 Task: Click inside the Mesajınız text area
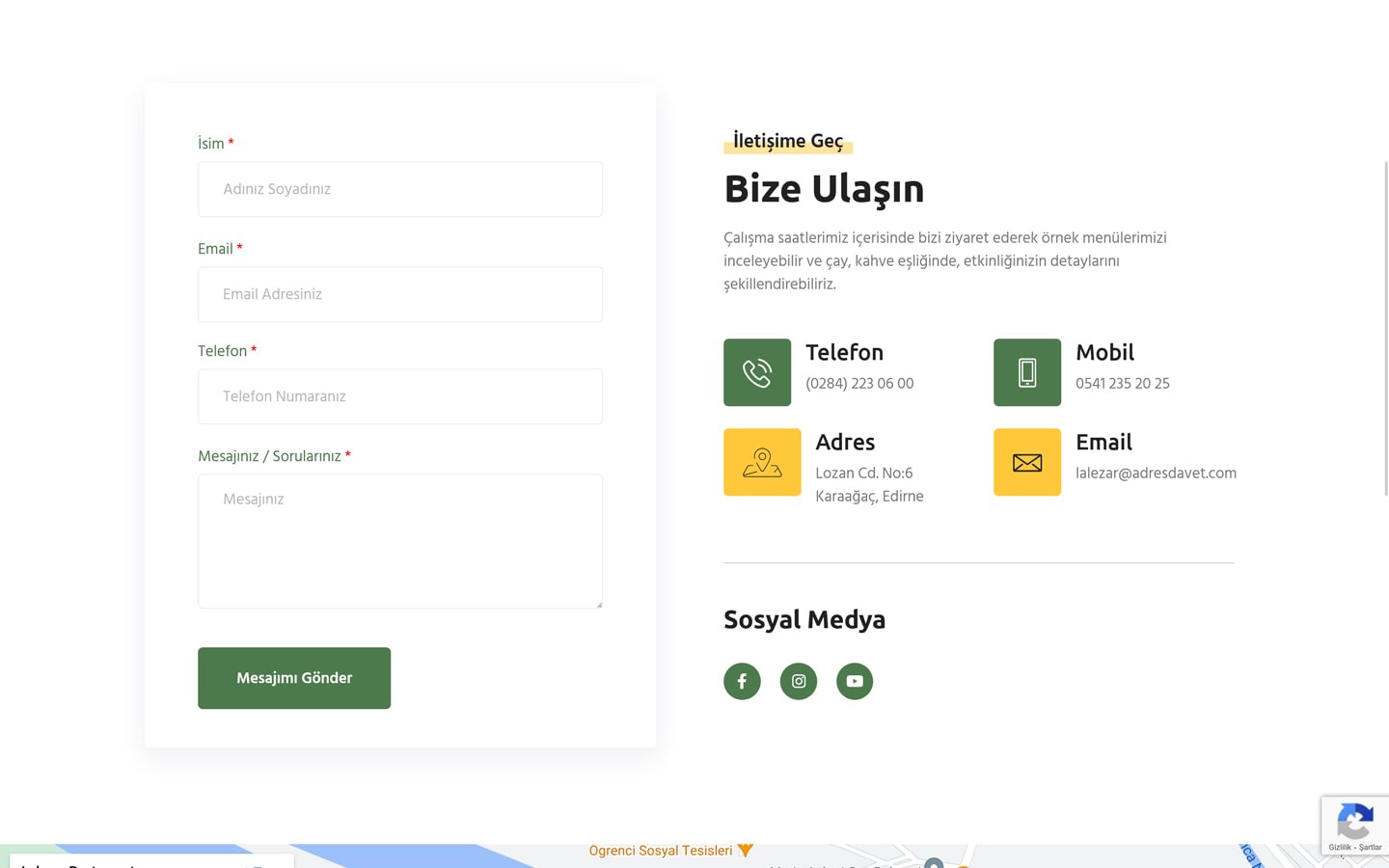click(x=400, y=541)
